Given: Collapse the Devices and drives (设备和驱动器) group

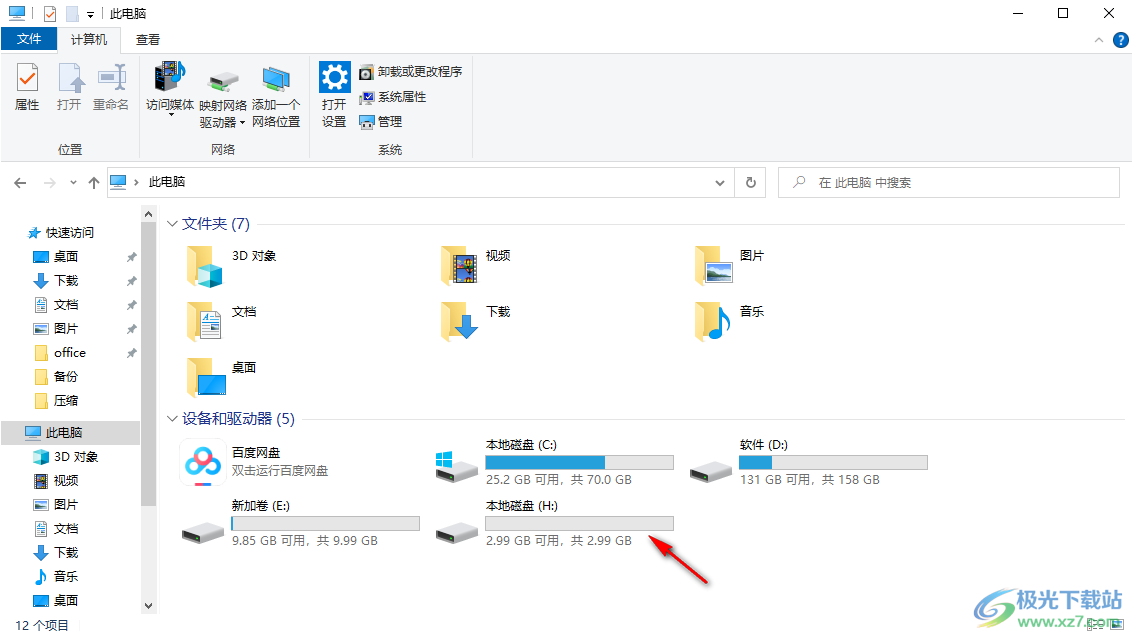Looking at the screenshot, I should 172,418.
